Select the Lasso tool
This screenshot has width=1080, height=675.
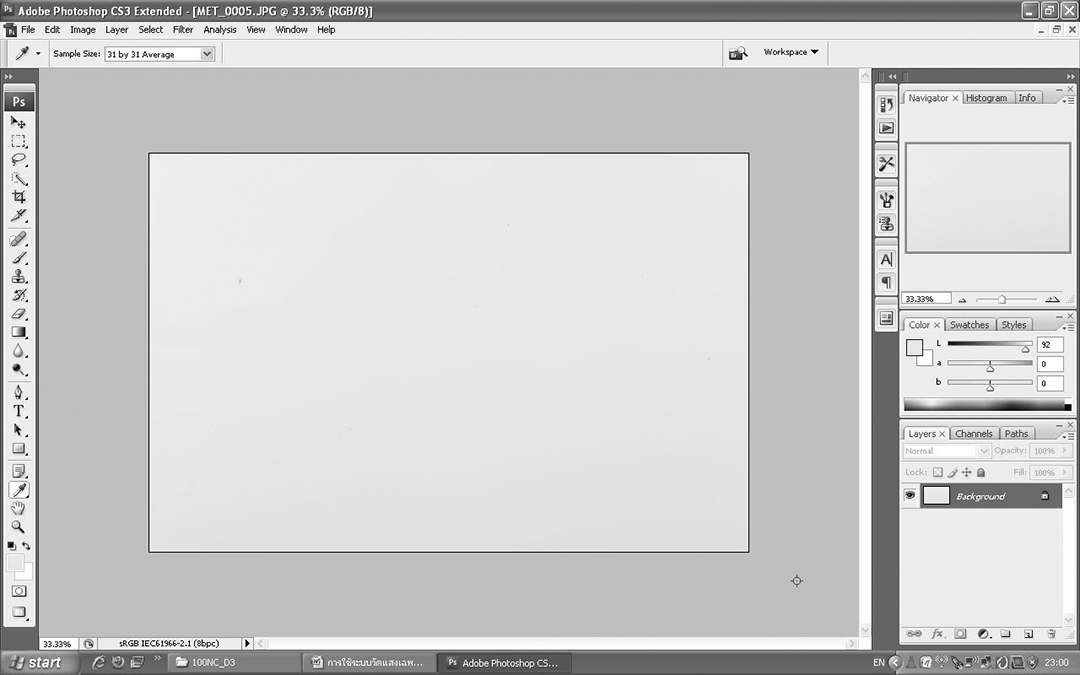(18, 160)
